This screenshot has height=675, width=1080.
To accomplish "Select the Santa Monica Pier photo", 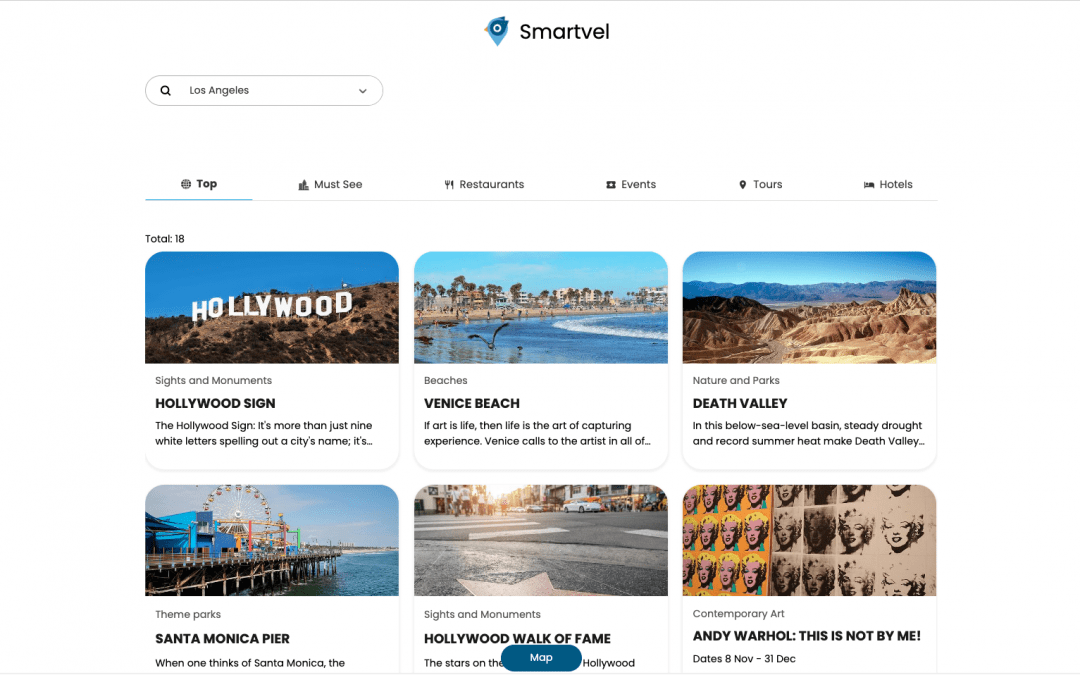I will [271, 540].
